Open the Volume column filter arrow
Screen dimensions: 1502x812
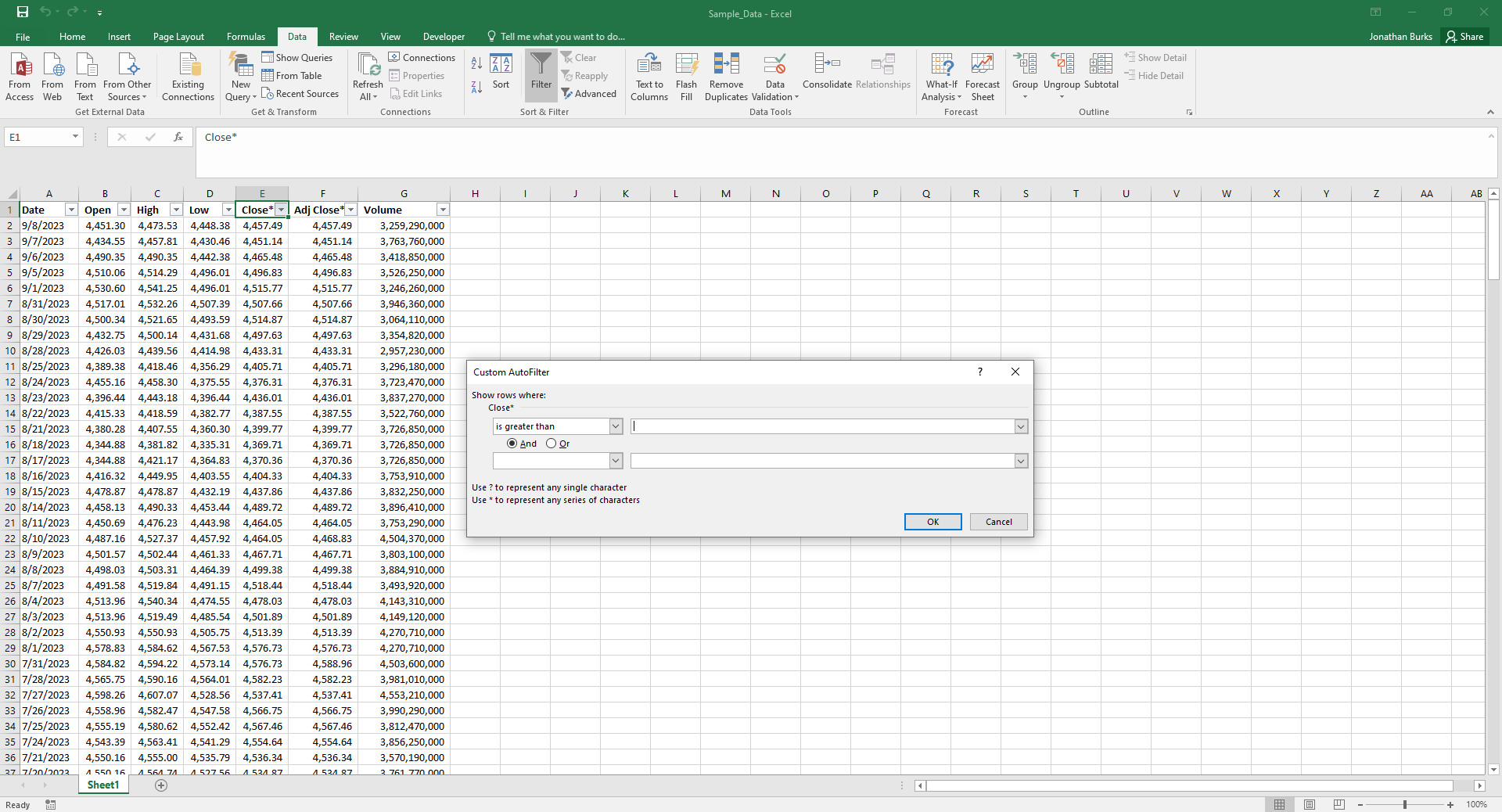click(x=443, y=210)
